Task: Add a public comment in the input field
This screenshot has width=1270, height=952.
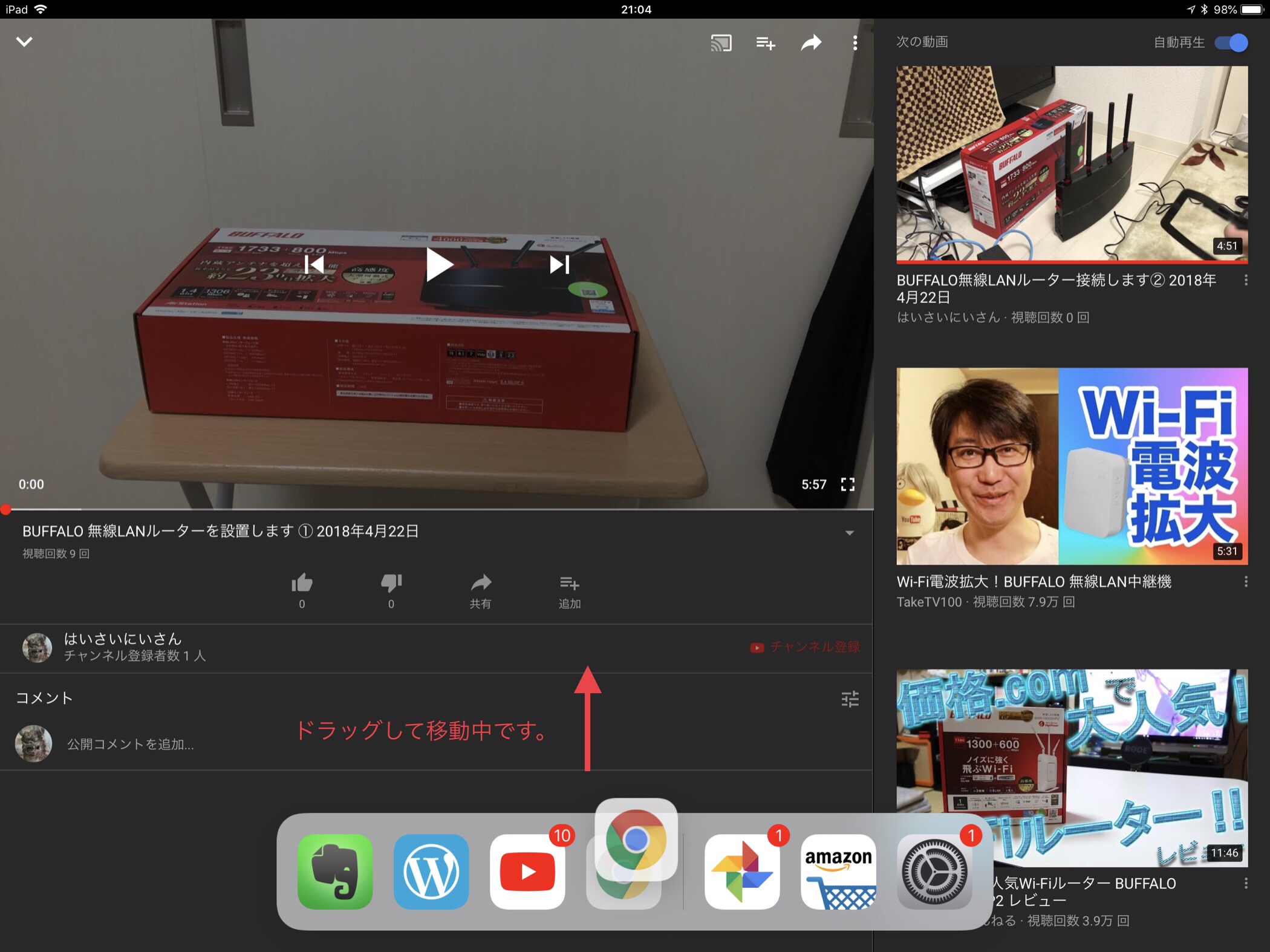Action: (x=131, y=745)
